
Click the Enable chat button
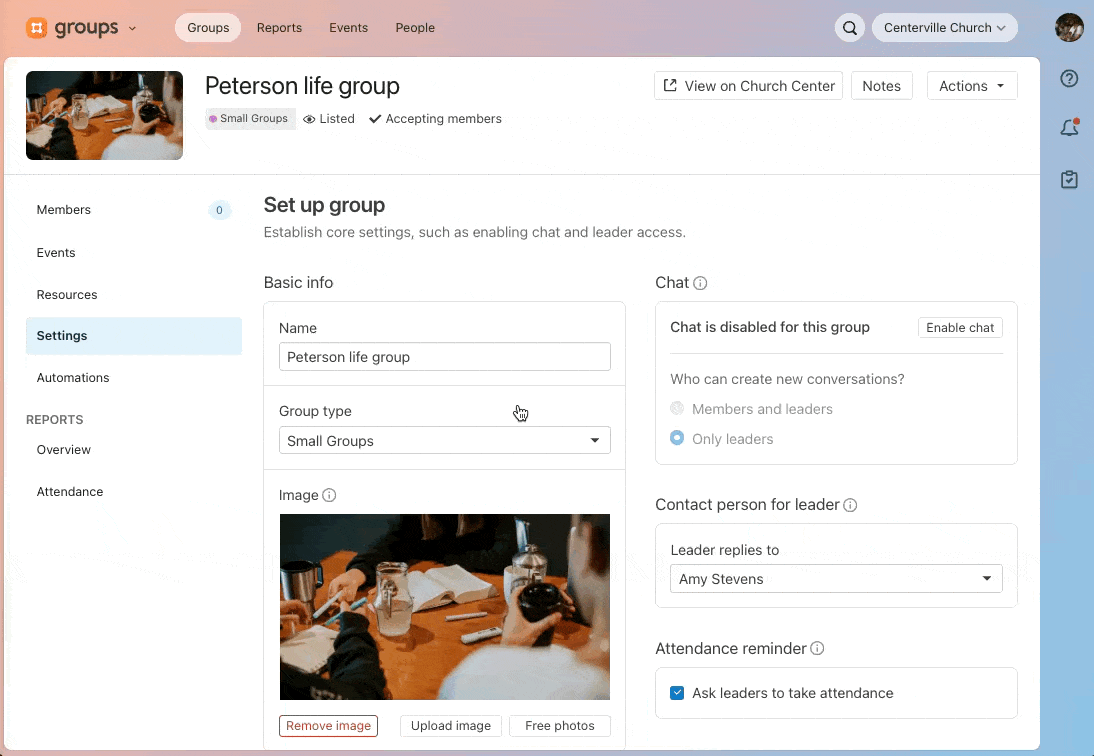click(960, 328)
